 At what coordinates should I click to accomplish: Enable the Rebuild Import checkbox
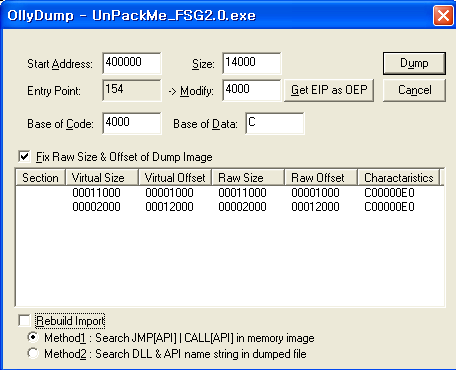click(24, 321)
